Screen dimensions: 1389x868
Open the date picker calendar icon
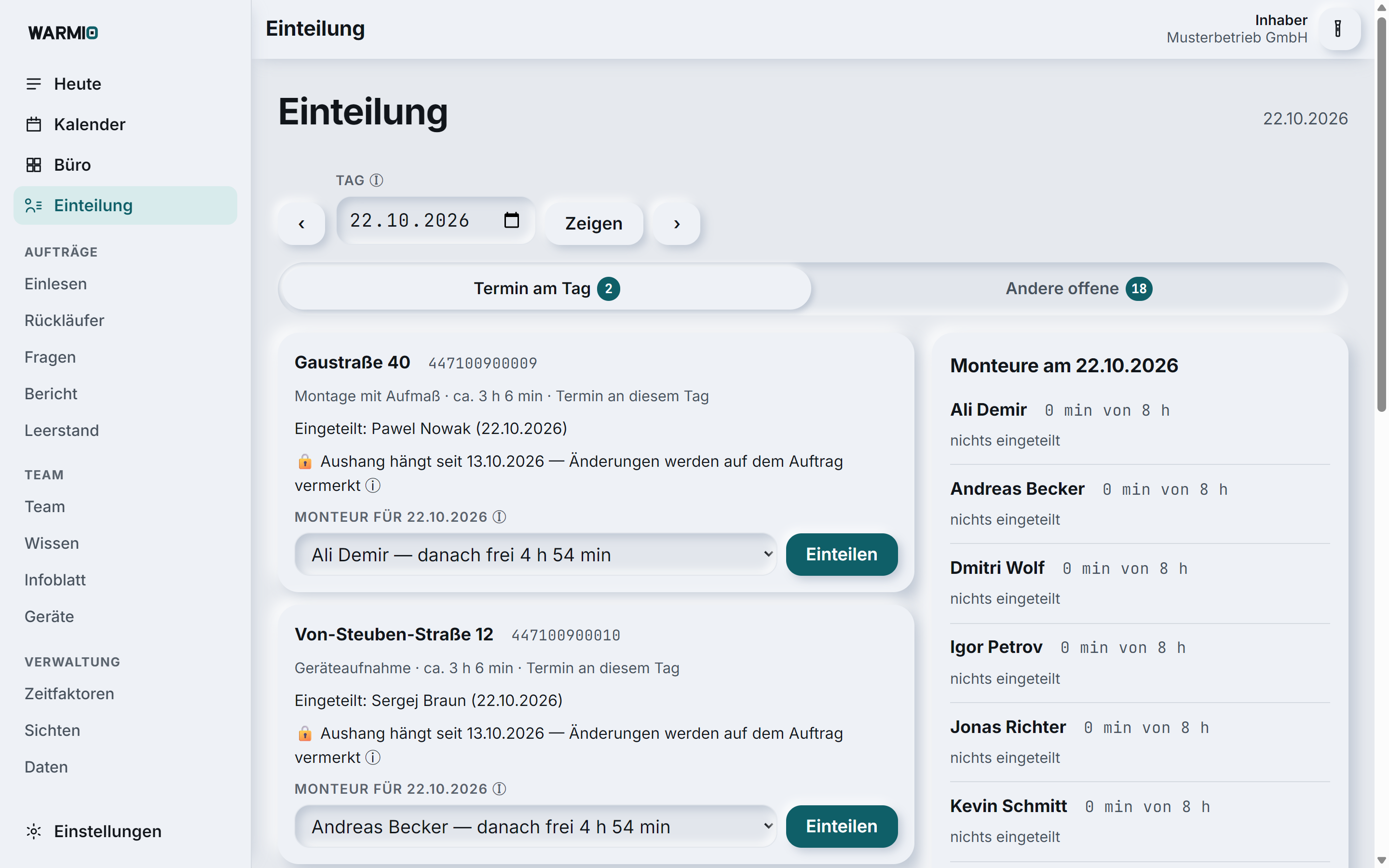point(511,220)
